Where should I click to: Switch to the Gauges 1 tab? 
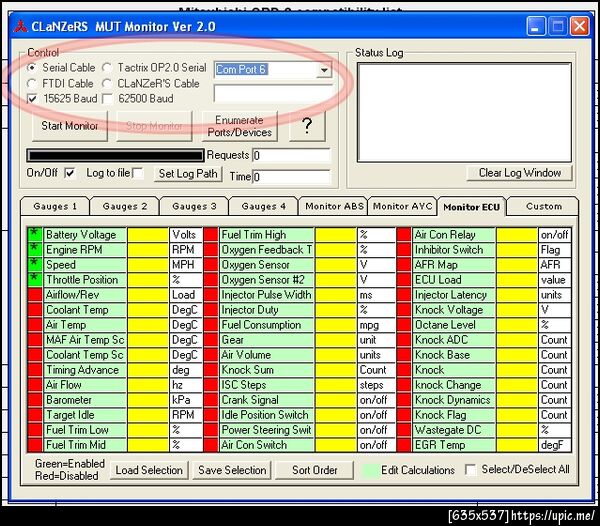tap(55, 207)
